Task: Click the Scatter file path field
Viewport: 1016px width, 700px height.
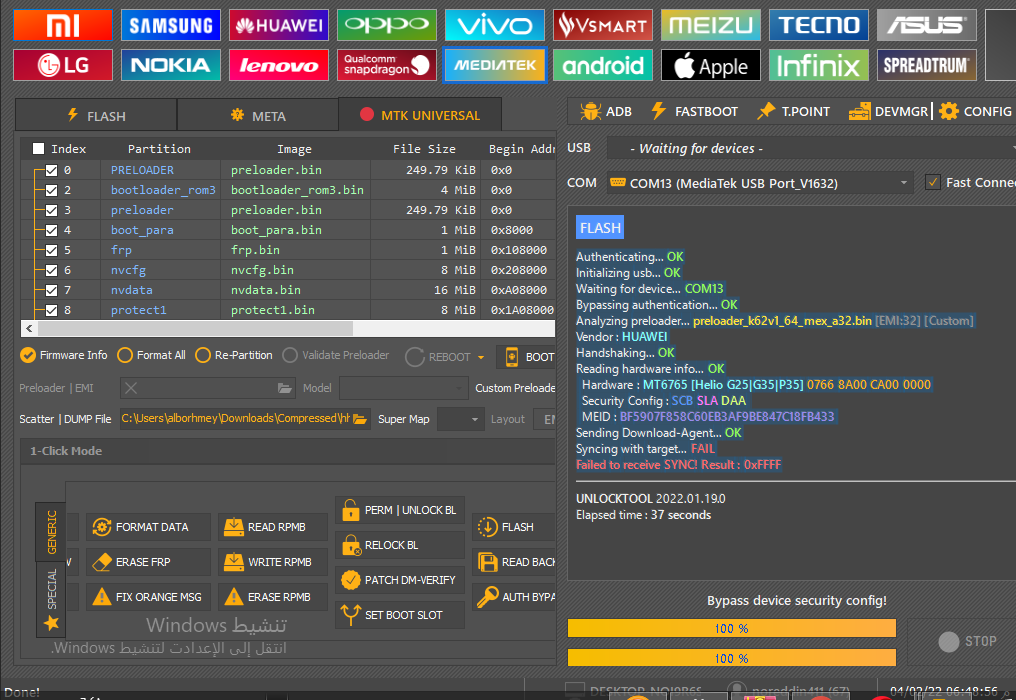Action: point(236,419)
